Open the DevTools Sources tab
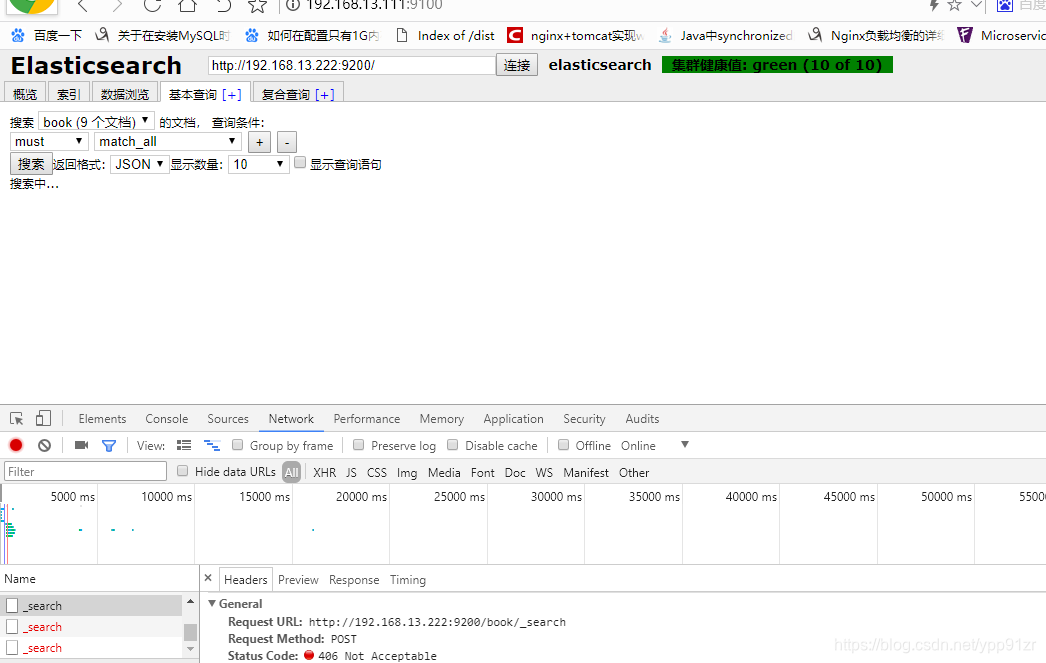This screenshot has height=663, width=1046. point(227,419)
